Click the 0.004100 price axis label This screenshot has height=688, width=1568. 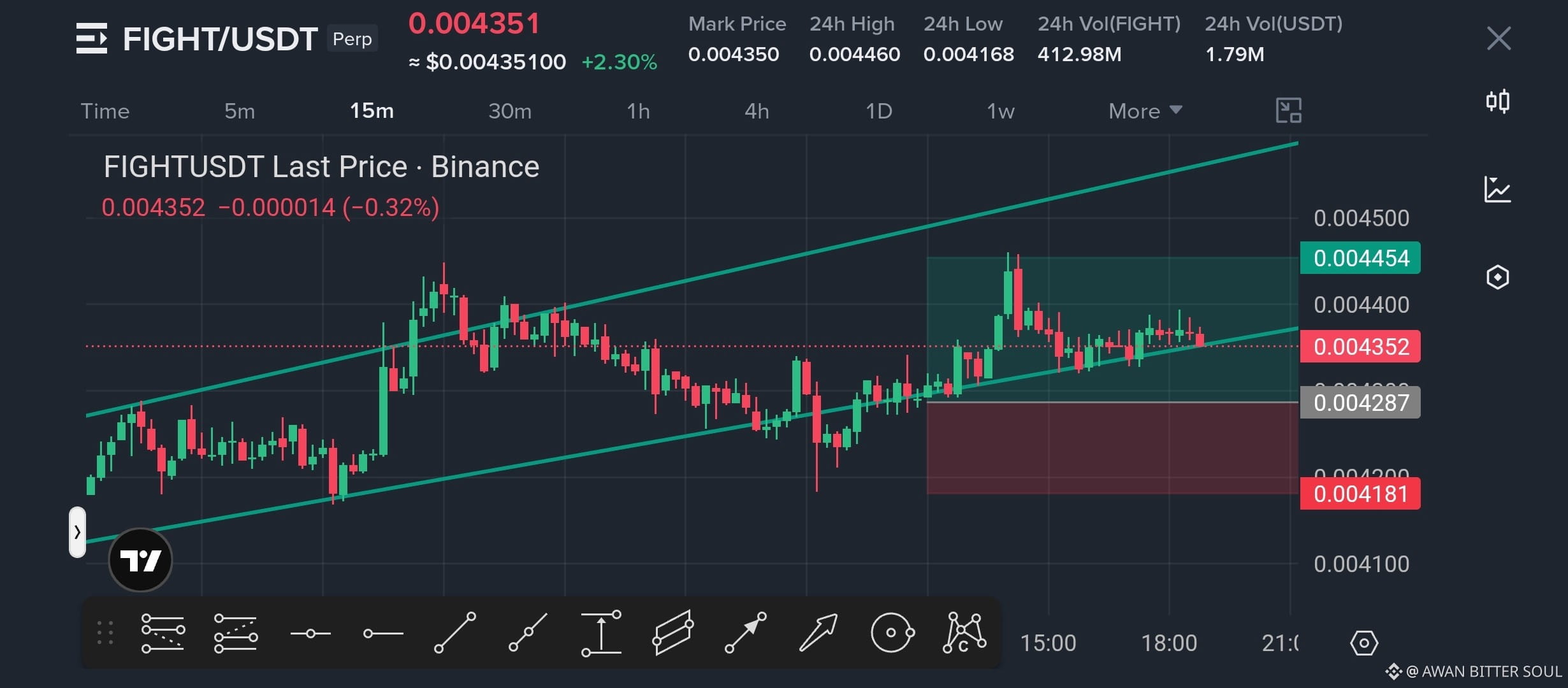pyautogui.click(x=1361, y=564)
